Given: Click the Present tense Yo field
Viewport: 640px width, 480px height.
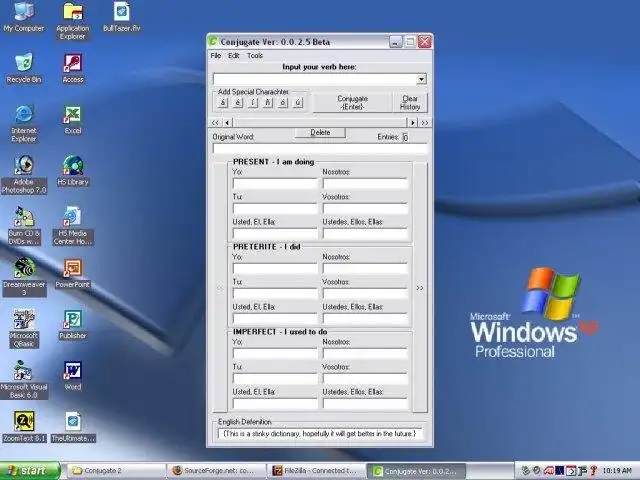Looking at the screenshot, I should tap(275, 183).
